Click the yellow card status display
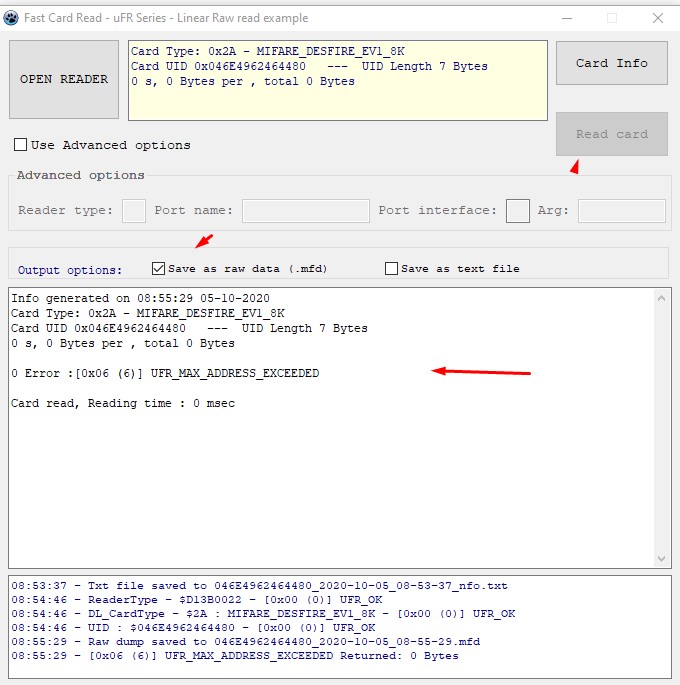This screenshot has width=680, height=685. pos(338,80)
